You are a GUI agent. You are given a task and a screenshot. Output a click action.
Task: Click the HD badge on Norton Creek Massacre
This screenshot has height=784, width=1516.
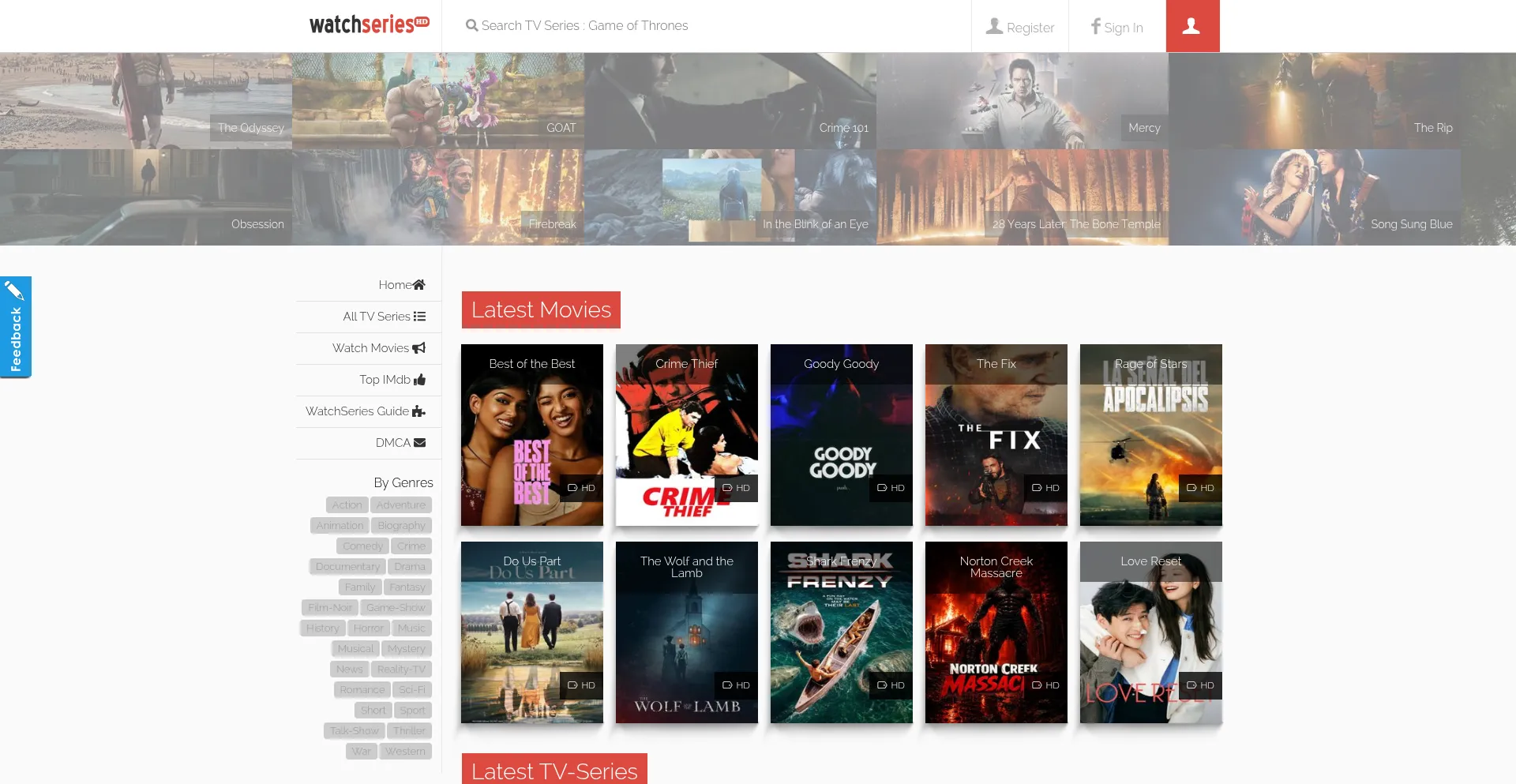(x=1045, y=685)
